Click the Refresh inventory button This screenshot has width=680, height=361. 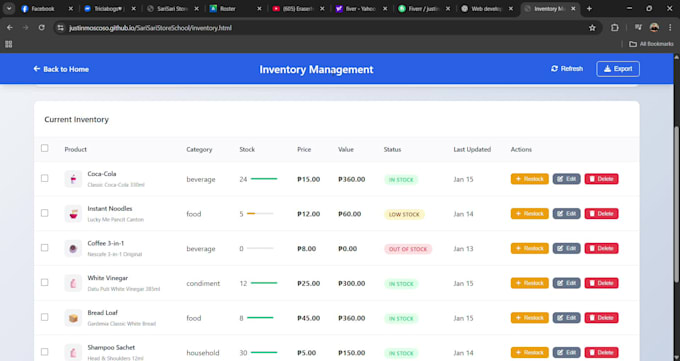click(x=567, y=69)
